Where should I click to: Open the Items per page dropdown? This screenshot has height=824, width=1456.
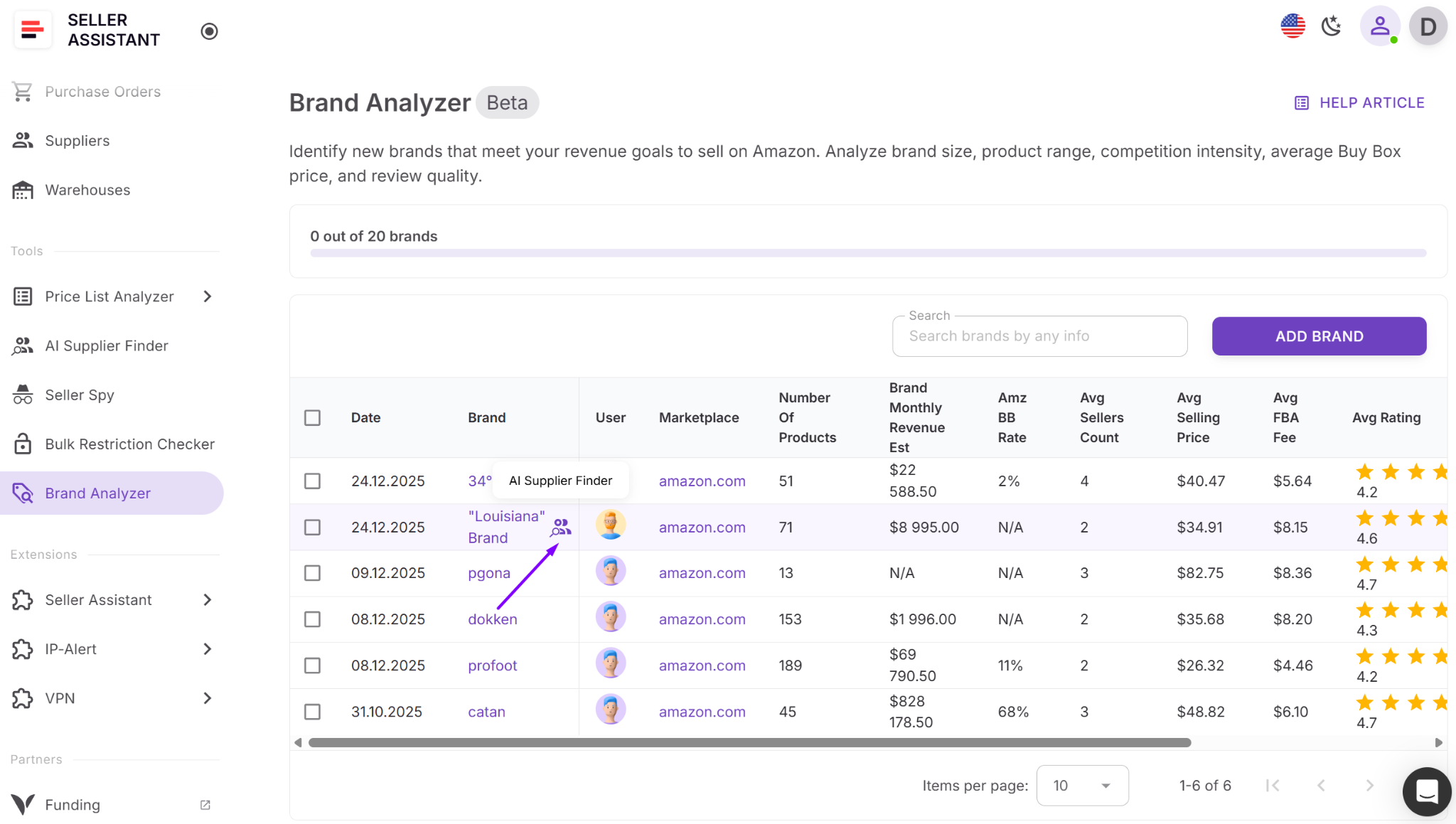point(1082,785)
